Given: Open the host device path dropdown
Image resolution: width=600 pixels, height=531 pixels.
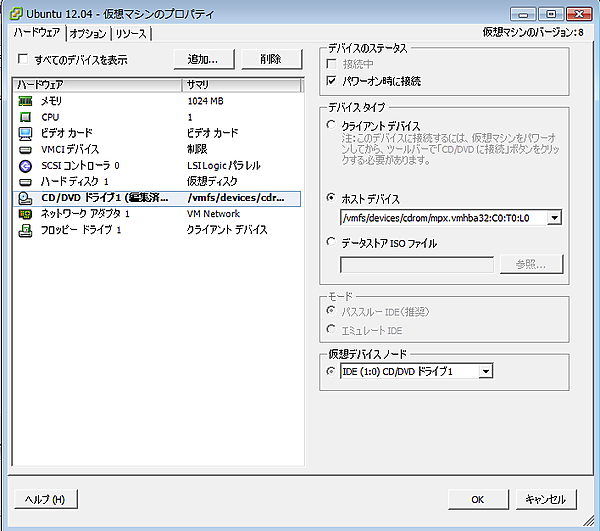Looking at the screenshot, I should click(x=554, y=218).
